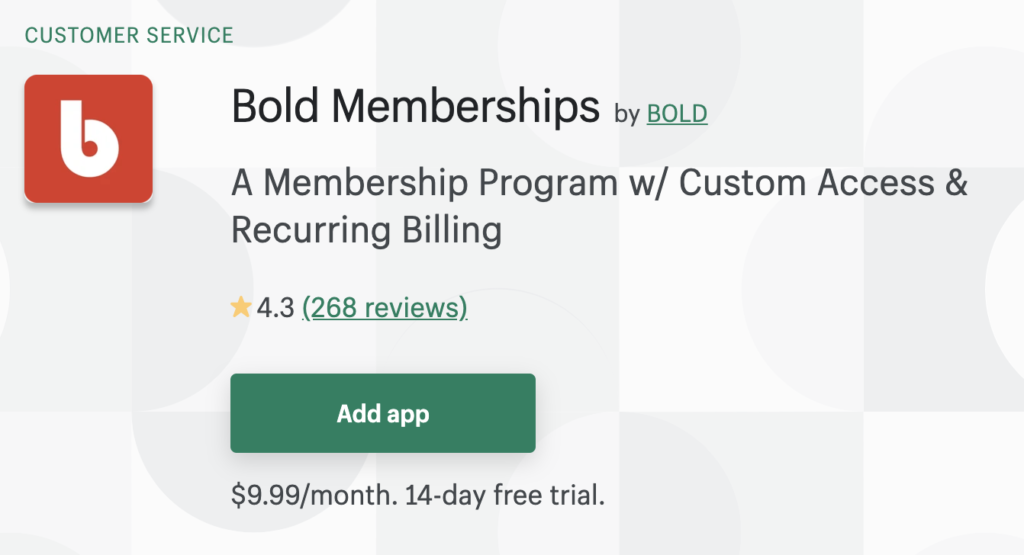This screenshot has width=1024, height=555.
Task: Open the 268 reviews link
Action: pos(384,308)
